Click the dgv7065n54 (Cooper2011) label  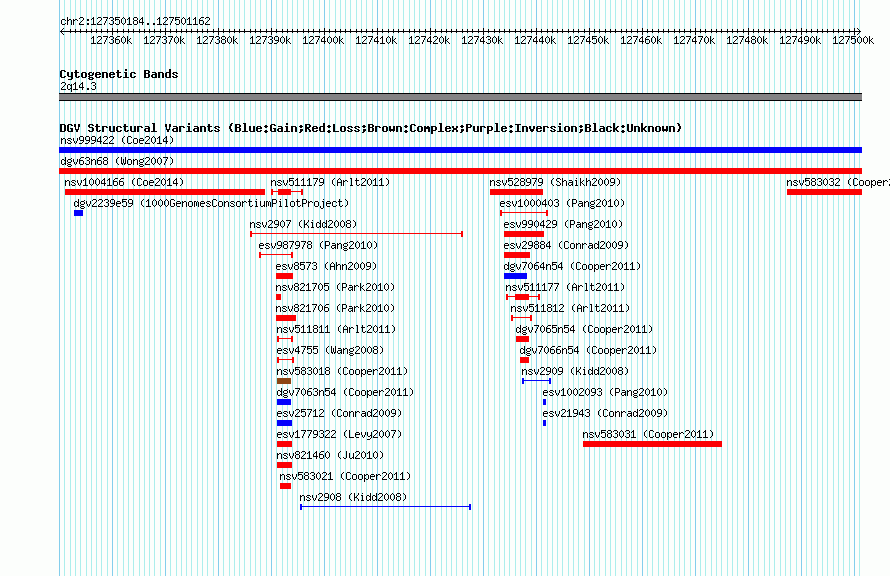click(584, 329)
